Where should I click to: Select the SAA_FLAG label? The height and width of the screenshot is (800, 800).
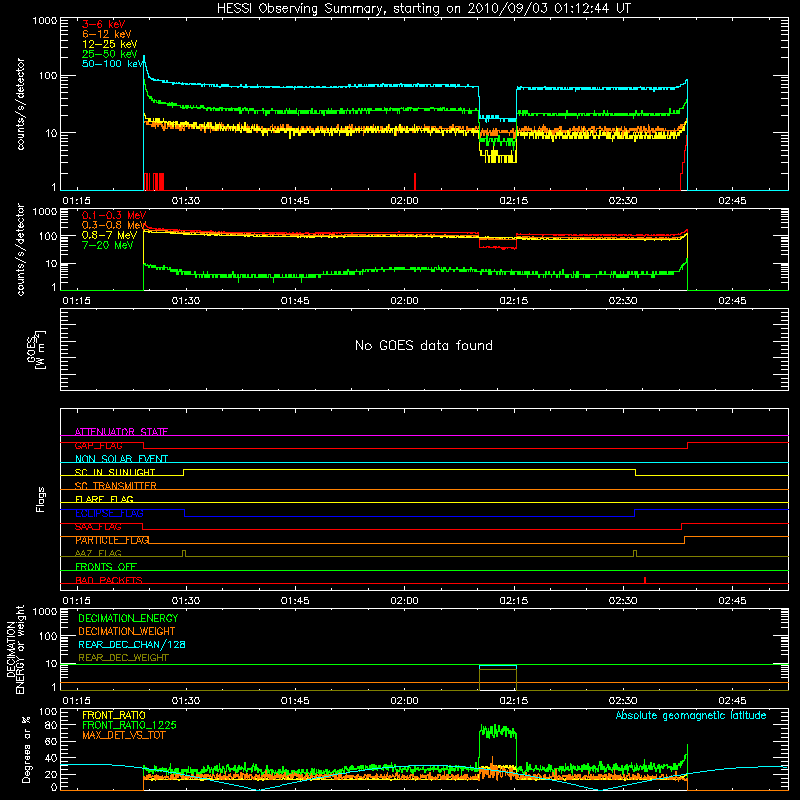[98, 527]
